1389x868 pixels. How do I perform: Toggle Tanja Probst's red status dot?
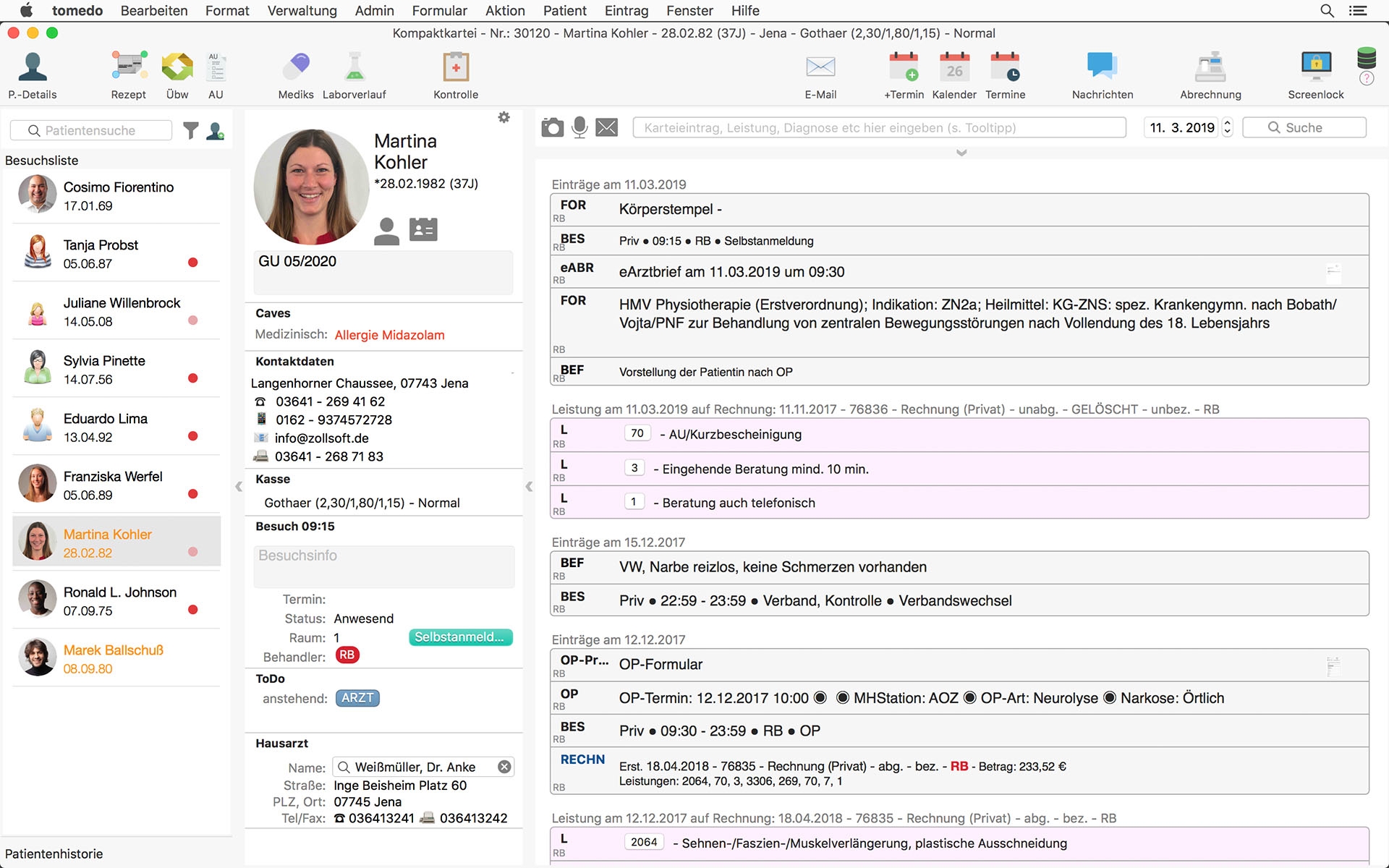[192, 263]
